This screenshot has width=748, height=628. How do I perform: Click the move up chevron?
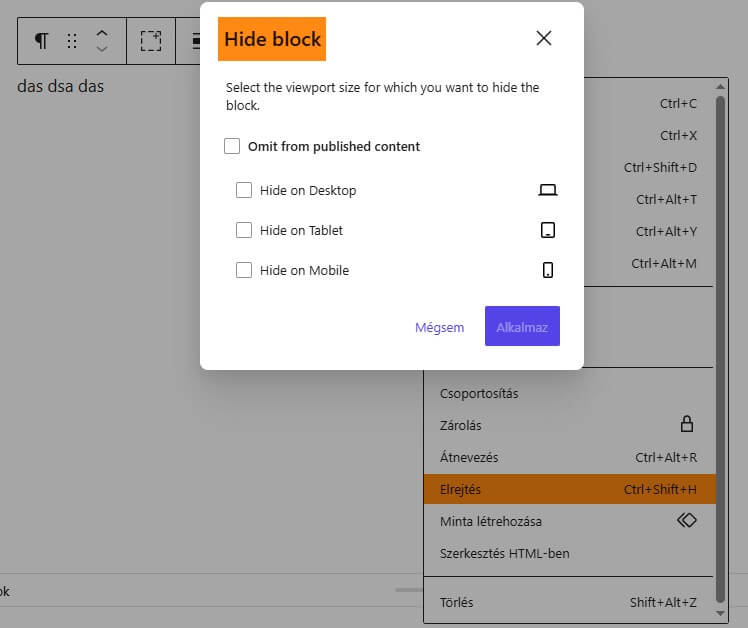tap(102, 33)
